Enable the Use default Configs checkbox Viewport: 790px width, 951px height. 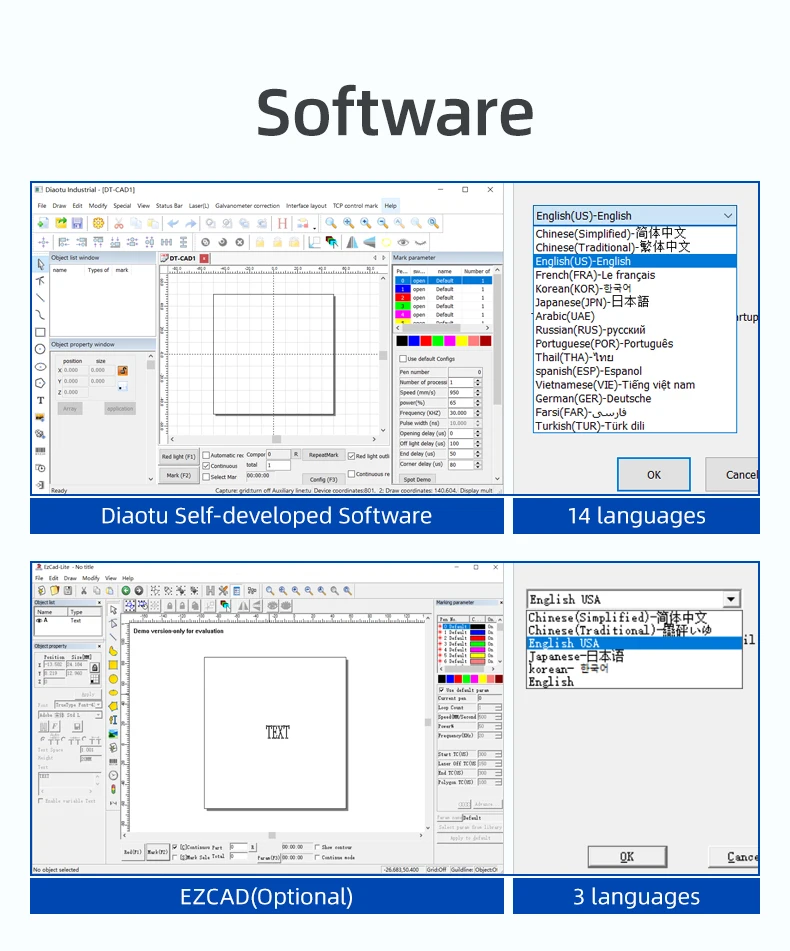tap(403, 358)
